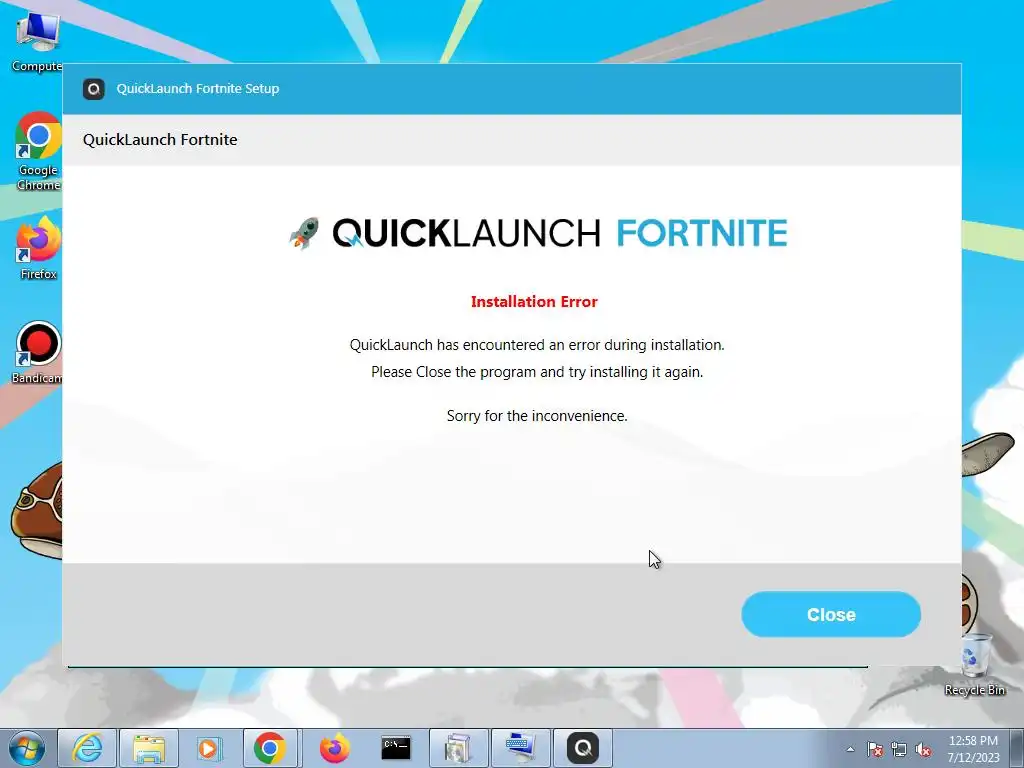Open Internet Explorer from the taskbar
Screen dimensions: 1024x768
[87, 748]
